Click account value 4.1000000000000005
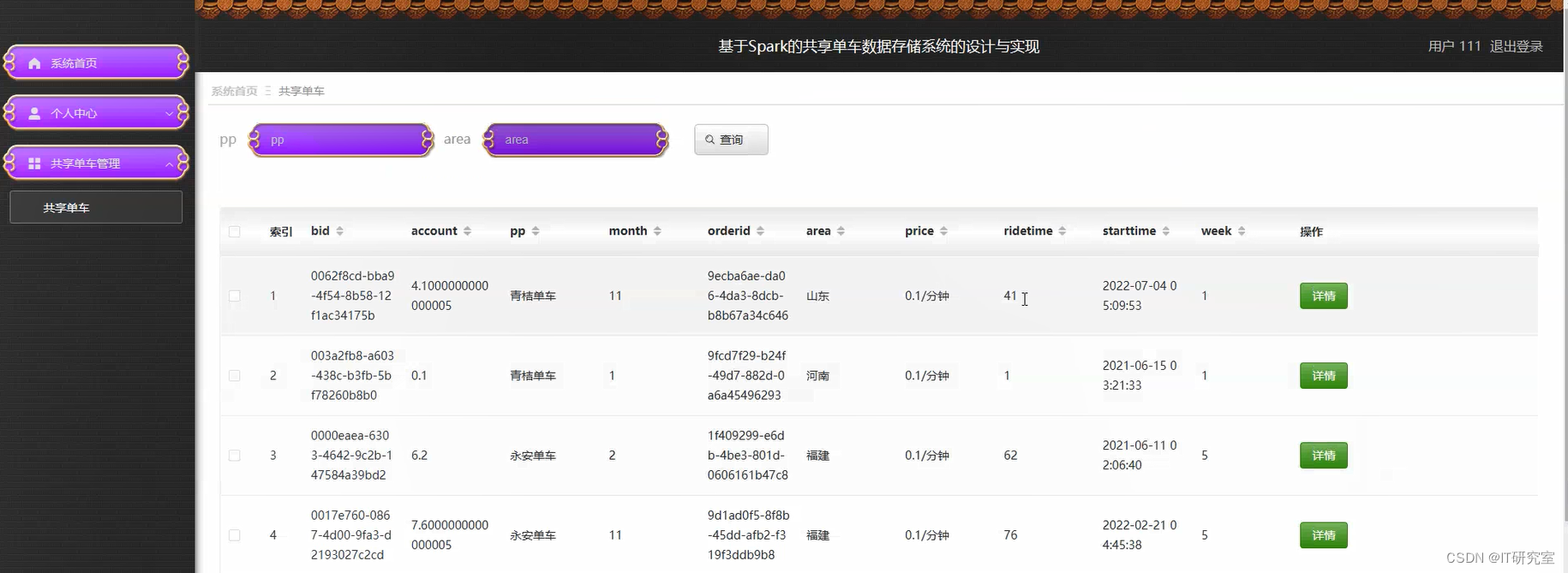1568x573 pixels. coord(450,295)
